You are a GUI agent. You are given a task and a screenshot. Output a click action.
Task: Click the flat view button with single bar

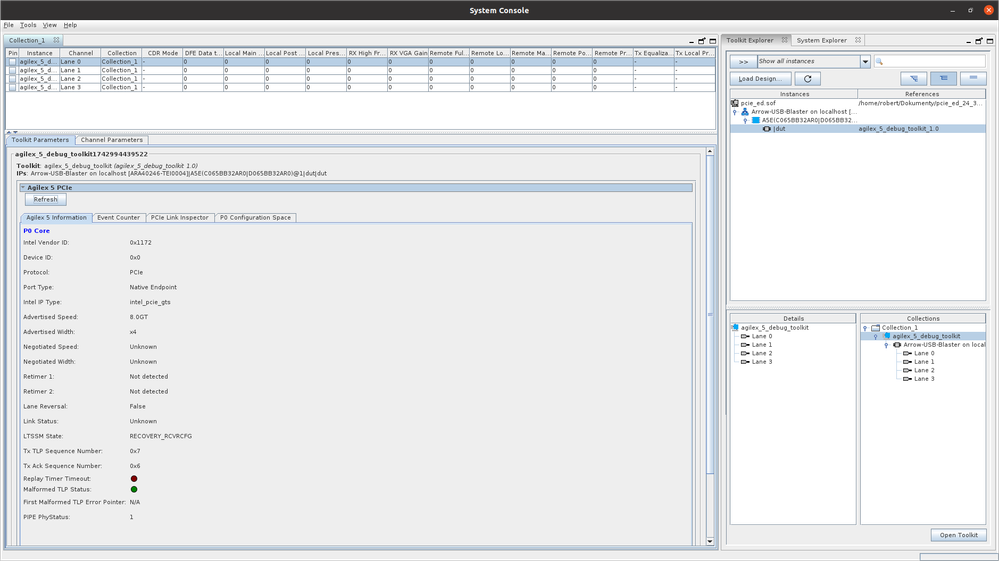coord(974,78)
